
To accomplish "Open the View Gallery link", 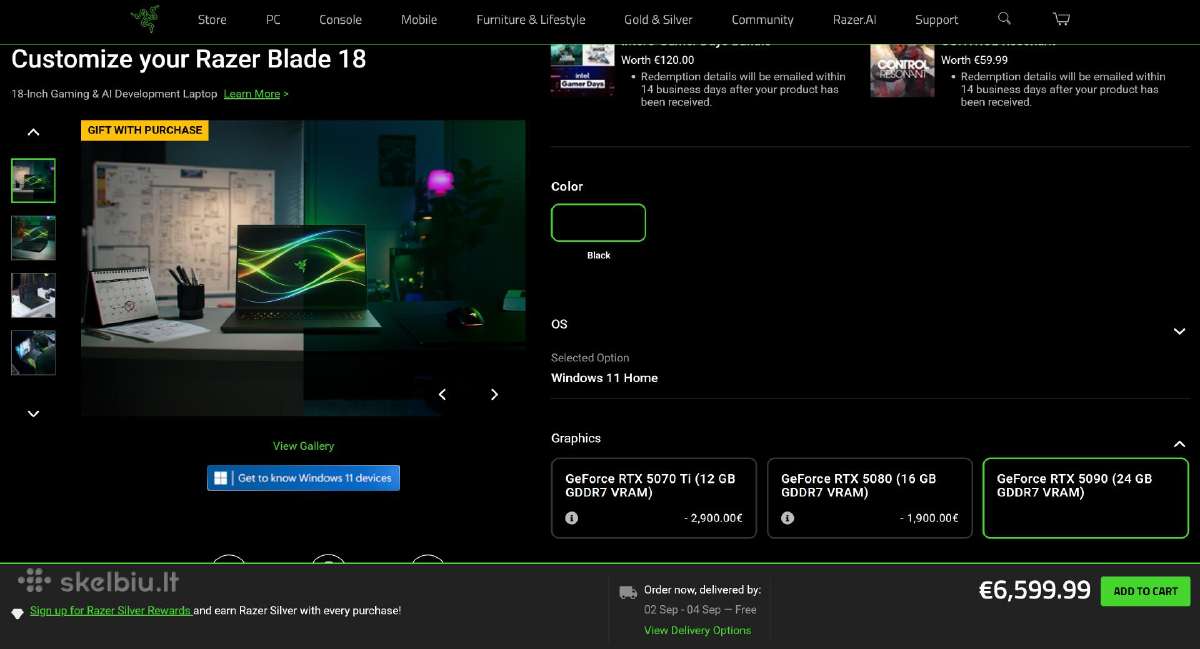I will [303, 446].
